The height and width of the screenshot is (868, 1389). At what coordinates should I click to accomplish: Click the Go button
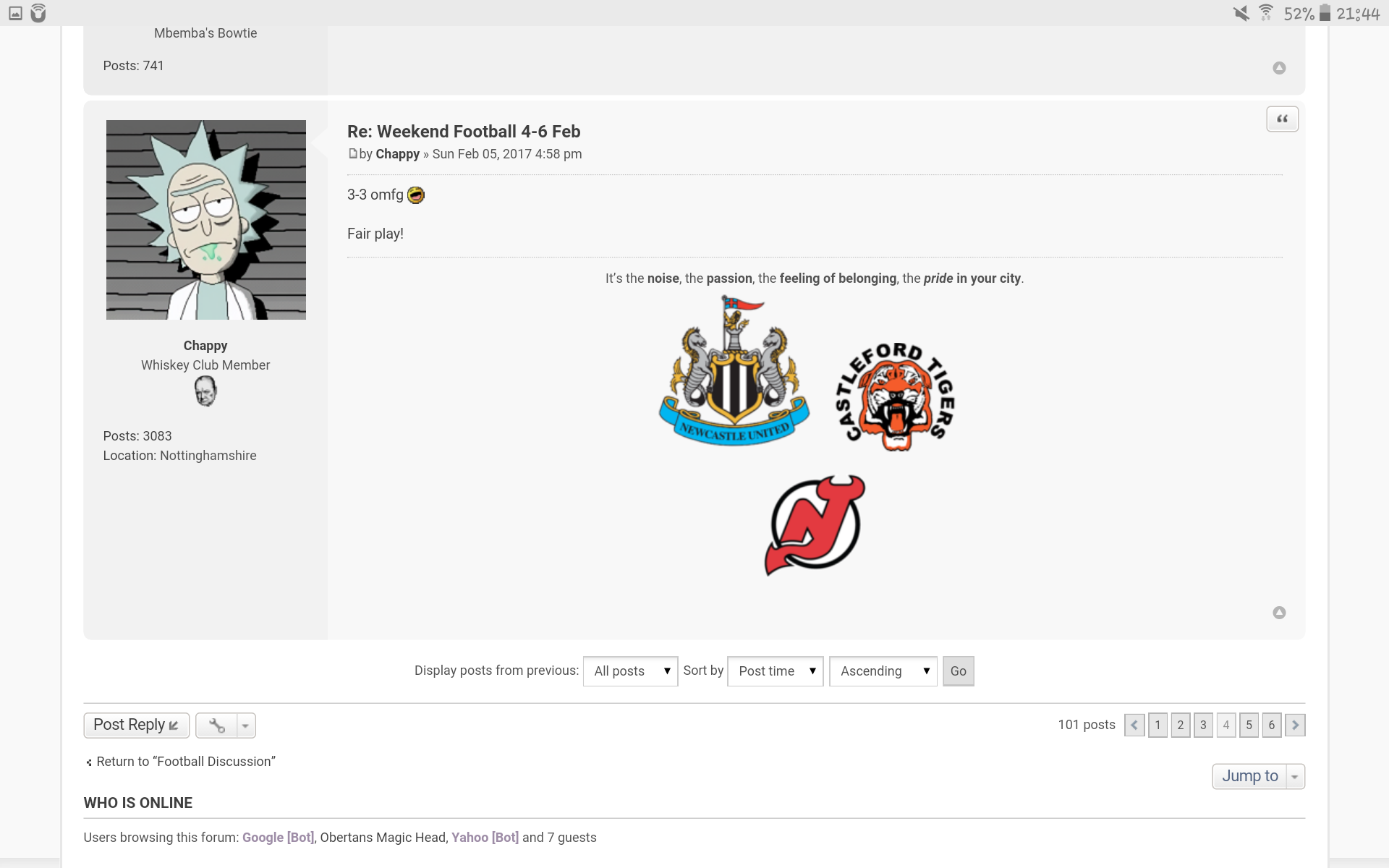[x=958, y=671]
